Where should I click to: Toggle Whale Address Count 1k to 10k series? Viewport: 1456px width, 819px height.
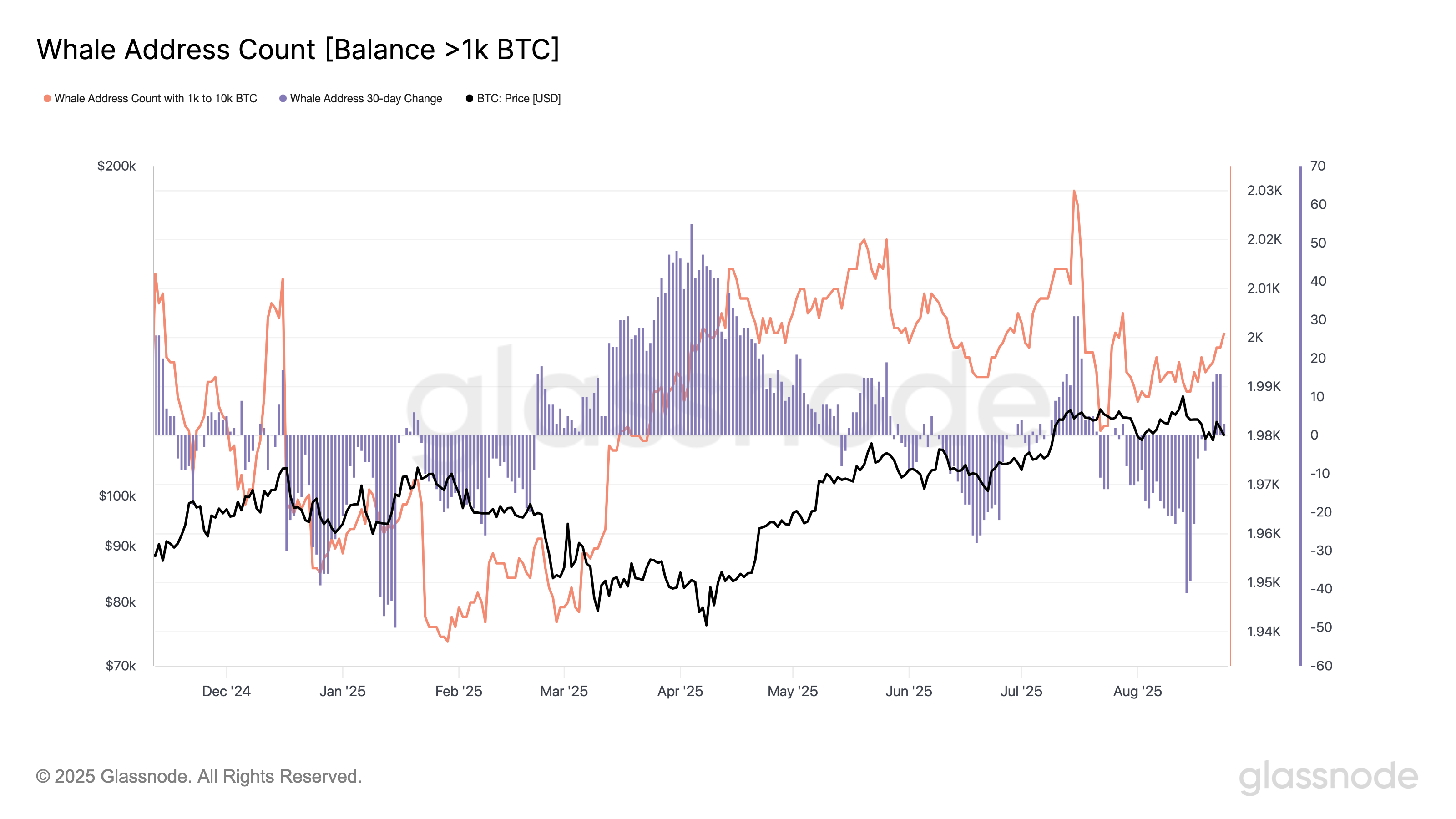[156, 98]
